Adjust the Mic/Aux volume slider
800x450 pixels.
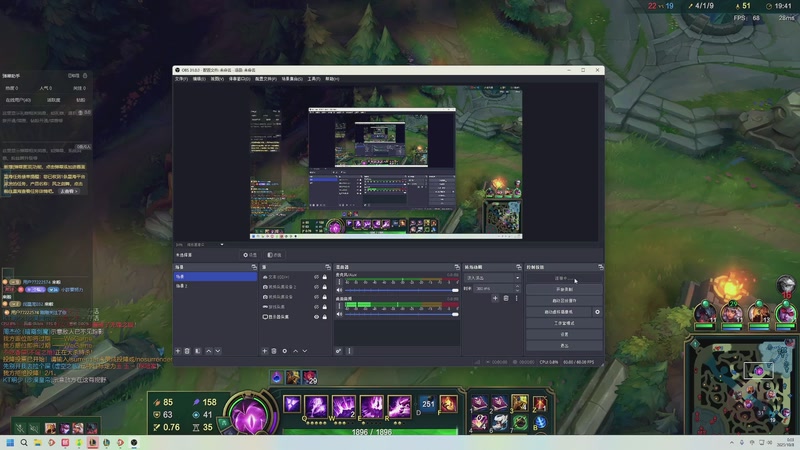coord(402,290)
